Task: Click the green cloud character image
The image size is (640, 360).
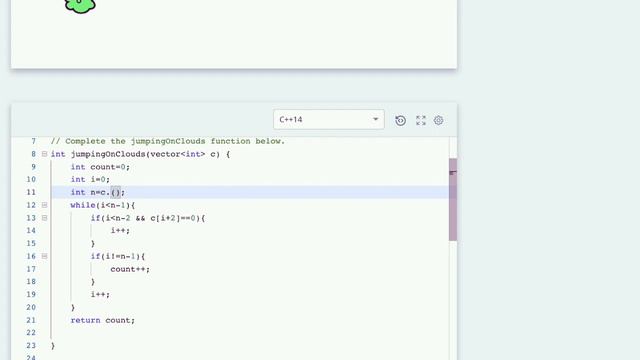Action: click(x=80, y=6)
